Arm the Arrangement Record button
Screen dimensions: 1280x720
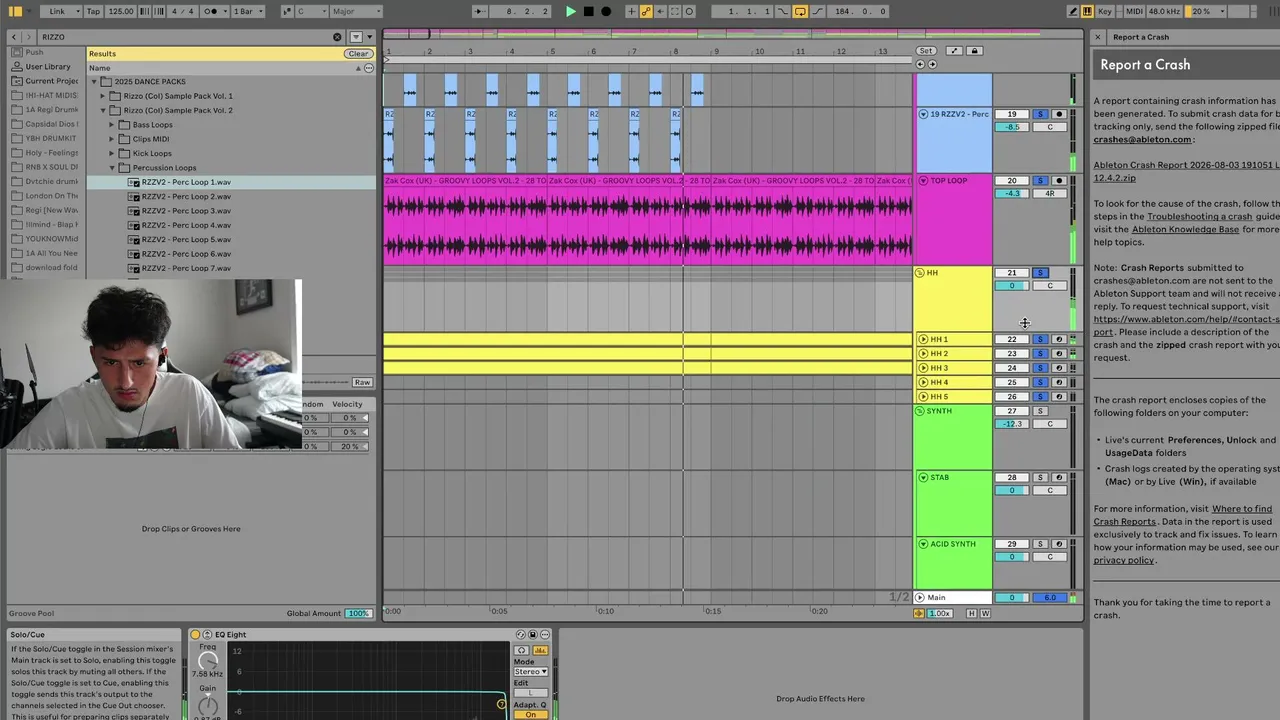pyautogui.click(x=605, y=11)
